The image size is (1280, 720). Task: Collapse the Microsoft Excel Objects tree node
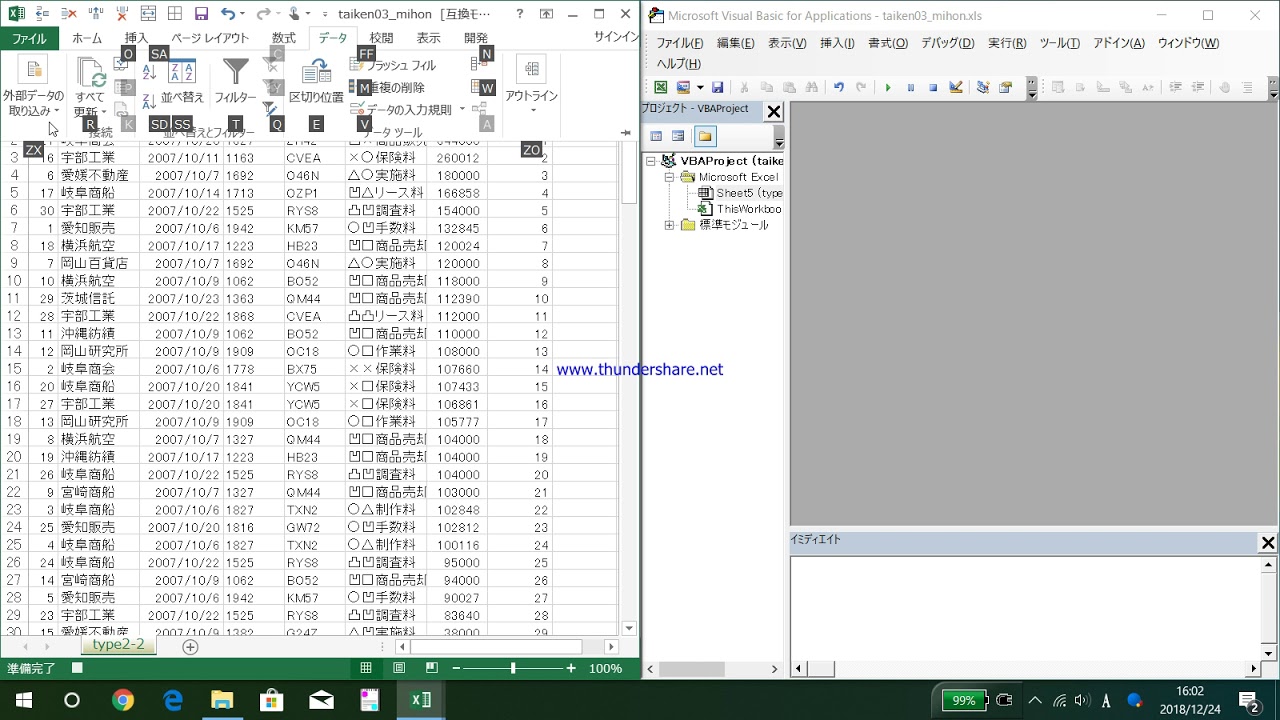(x=669, y=177)
